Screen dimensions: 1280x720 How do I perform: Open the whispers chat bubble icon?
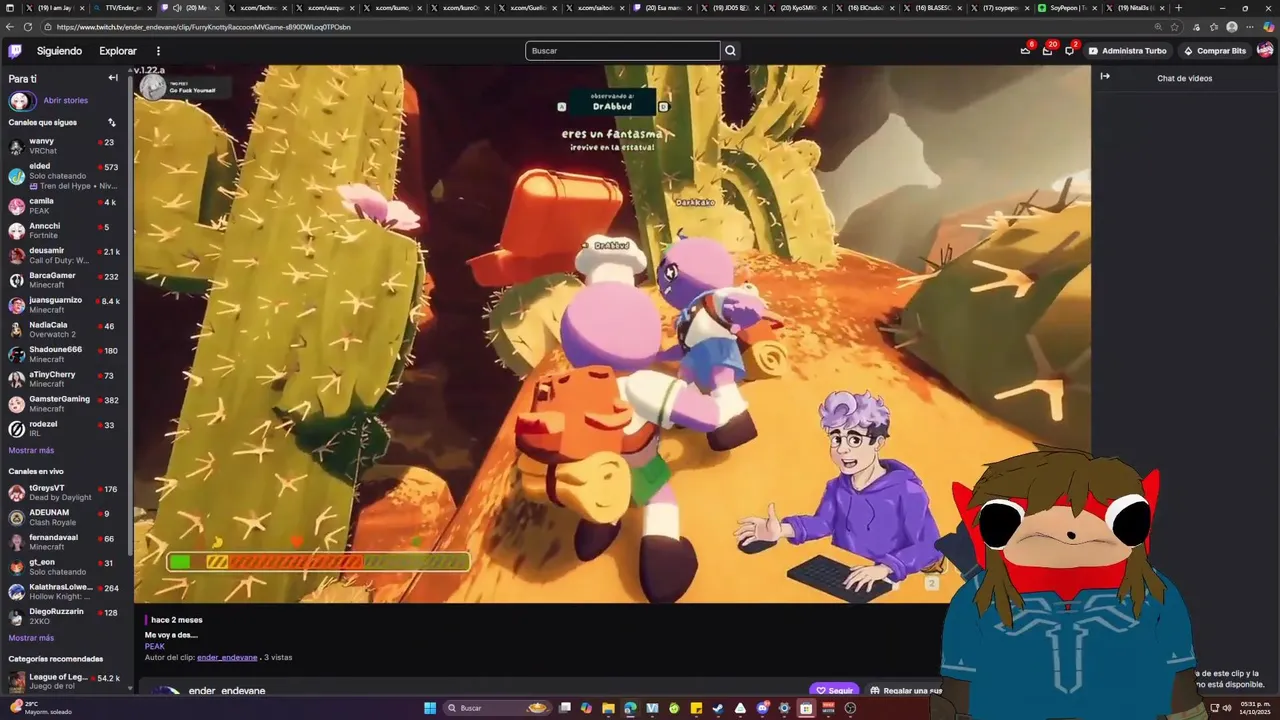point(1069,51)
